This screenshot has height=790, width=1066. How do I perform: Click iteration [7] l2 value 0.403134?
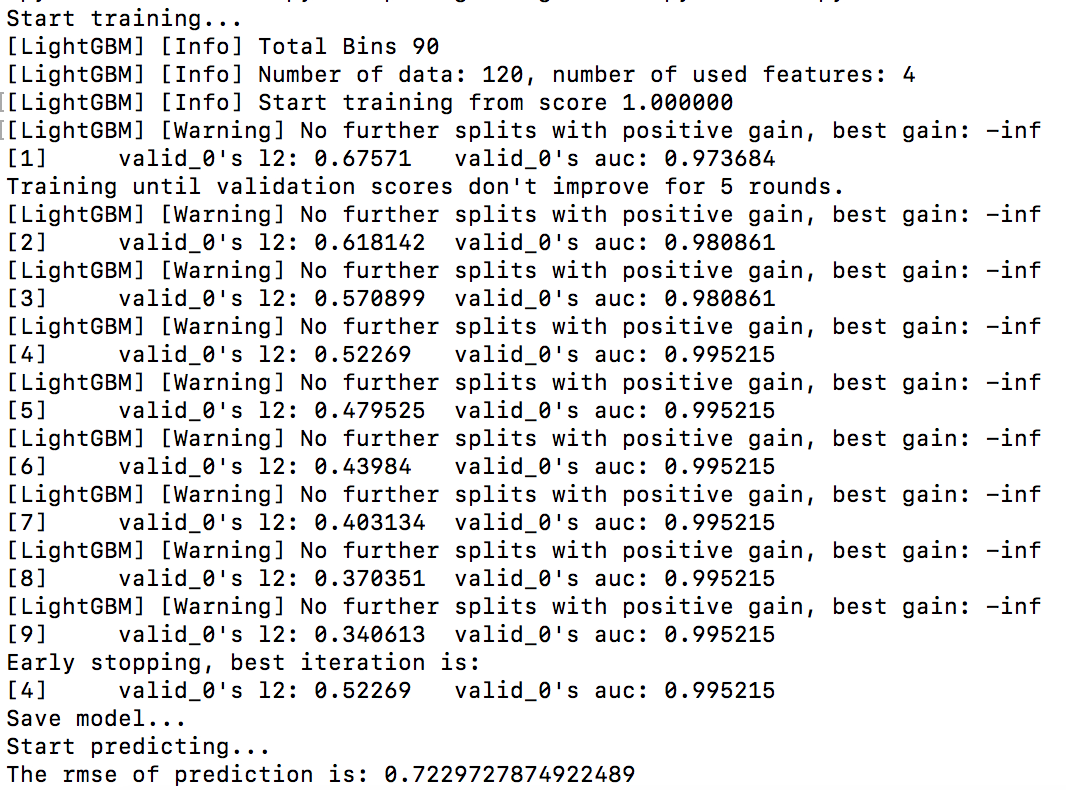point(369,522)
